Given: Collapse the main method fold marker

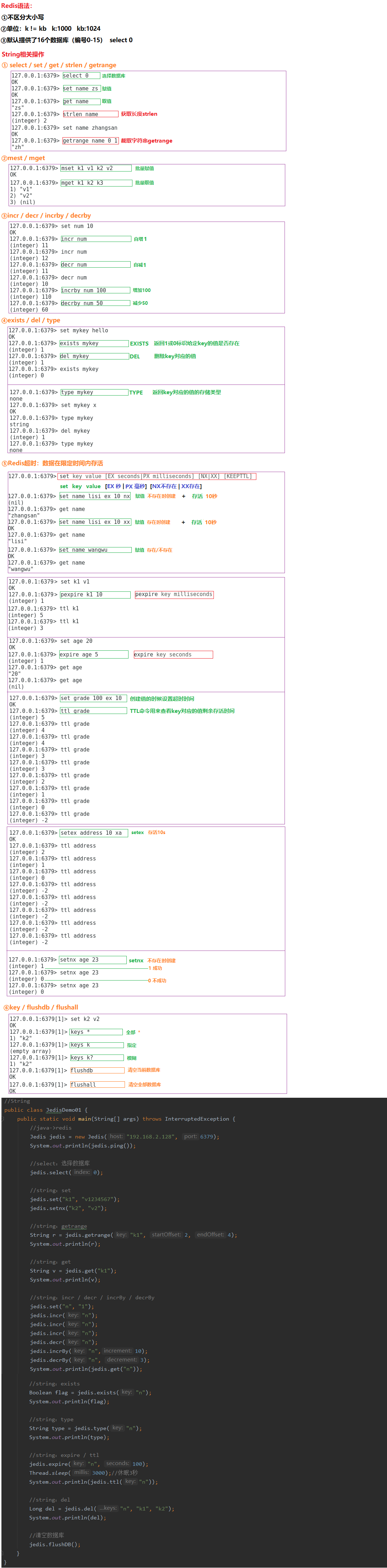Looking at the screenshot, I should [4, 1119].
